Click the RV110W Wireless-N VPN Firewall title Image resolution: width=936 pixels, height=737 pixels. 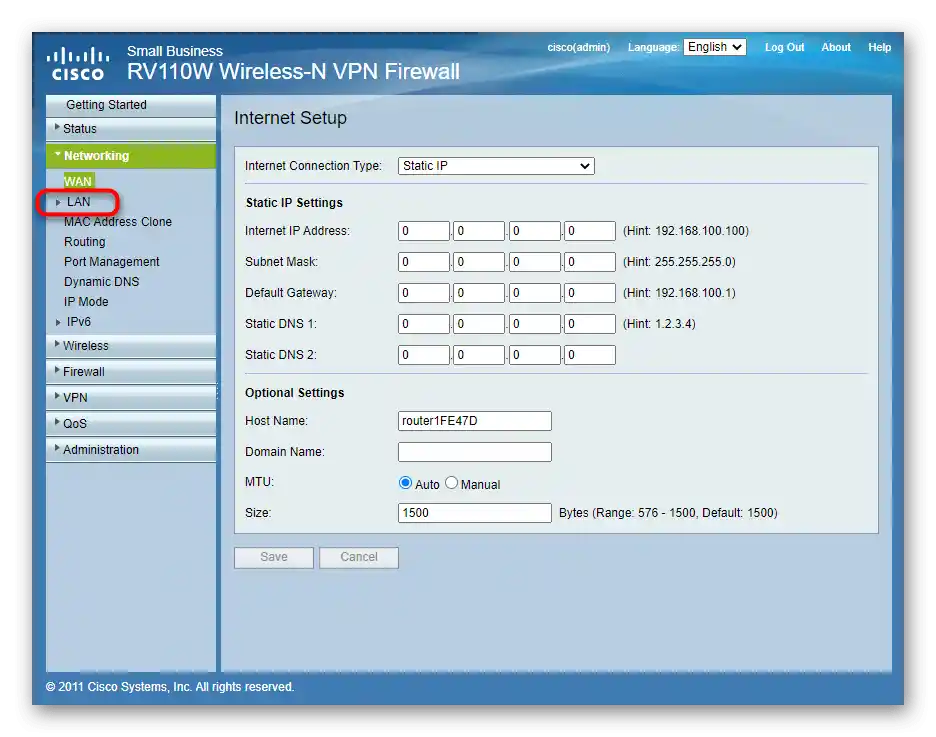point(293,72)
